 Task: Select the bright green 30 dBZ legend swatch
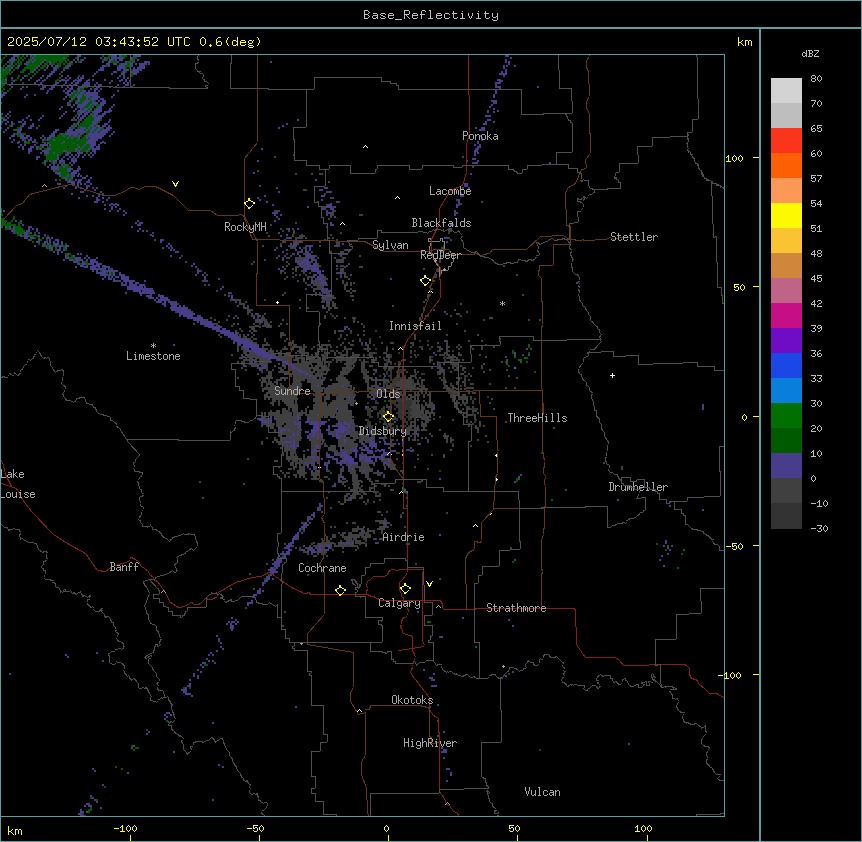[x=786, y=416]
